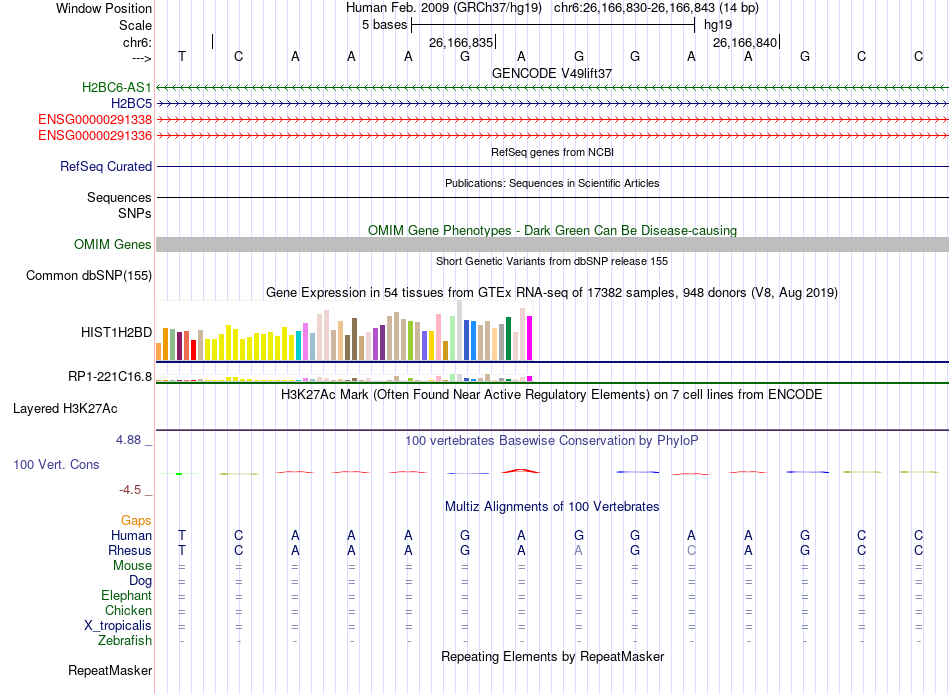
Task: Click the dark green bar in HIST1H2BD chart
Action: pyautogui.click(x=508, y=339)
